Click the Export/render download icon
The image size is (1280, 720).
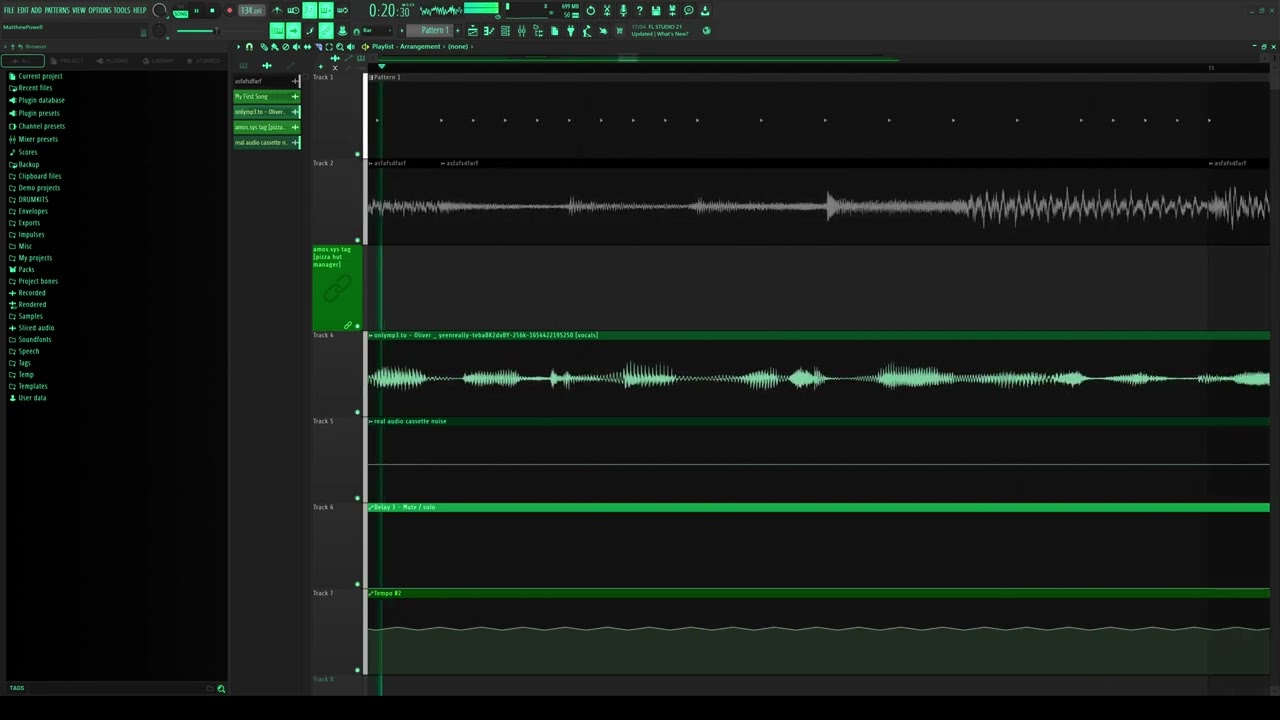point(705,11)
